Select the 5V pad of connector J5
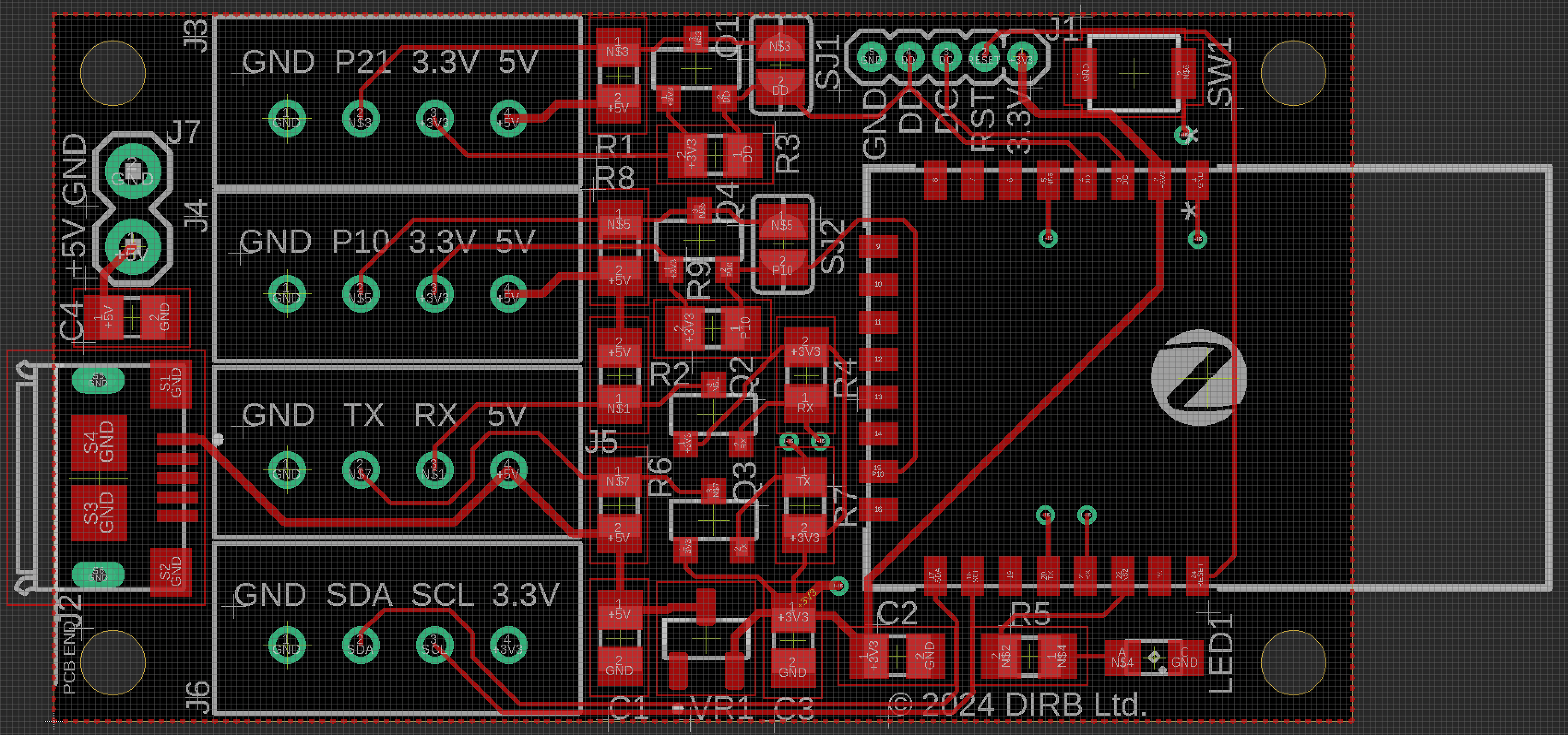 coord(508,470)
